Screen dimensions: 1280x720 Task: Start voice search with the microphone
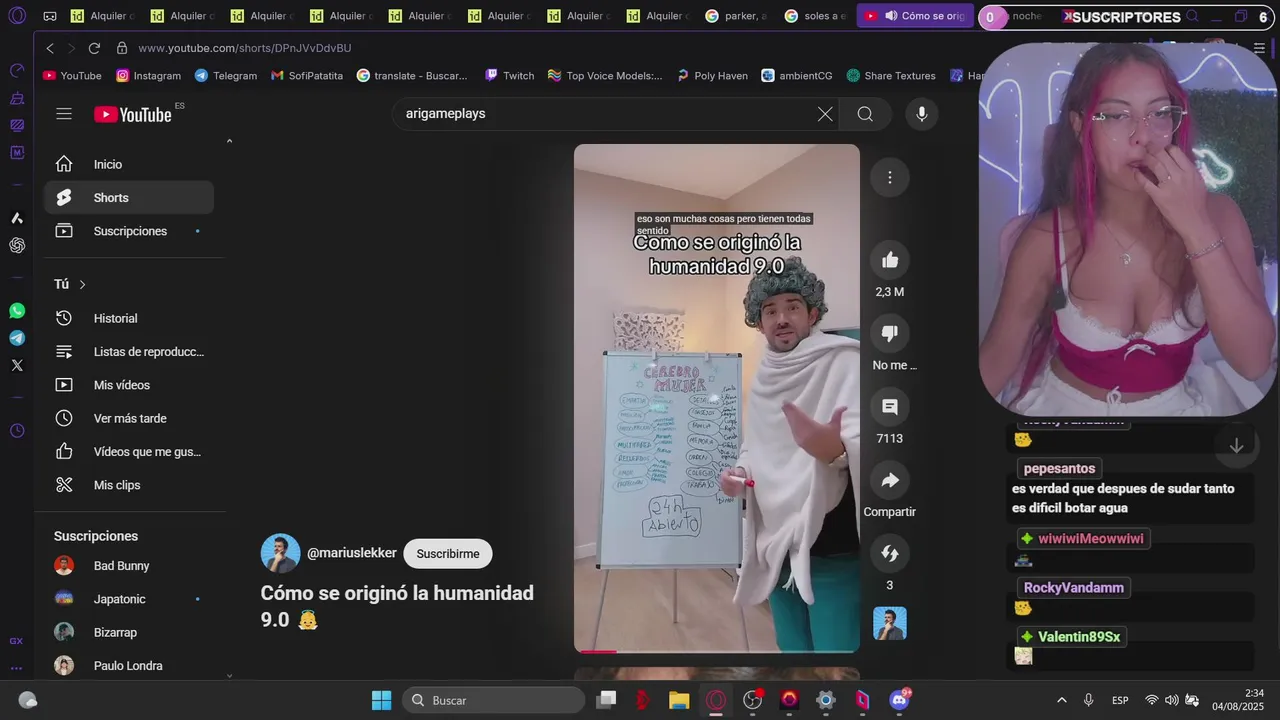pos(922,114)
